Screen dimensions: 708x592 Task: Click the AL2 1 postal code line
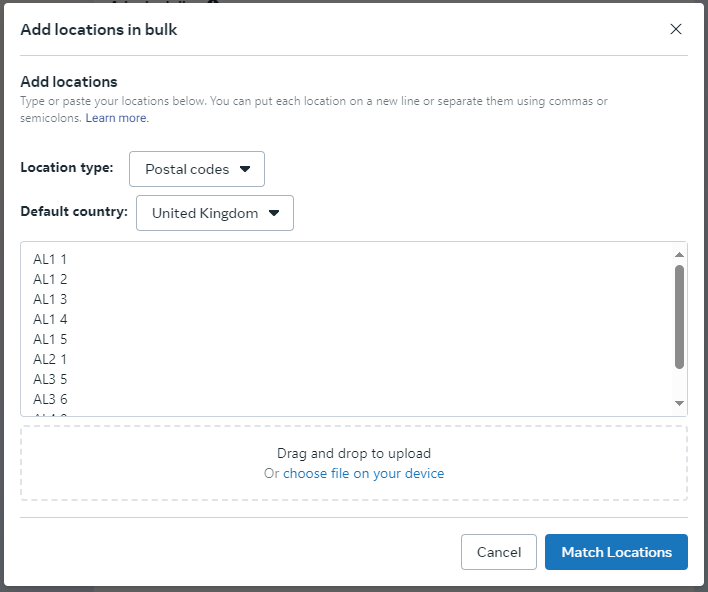coord(50,359)
